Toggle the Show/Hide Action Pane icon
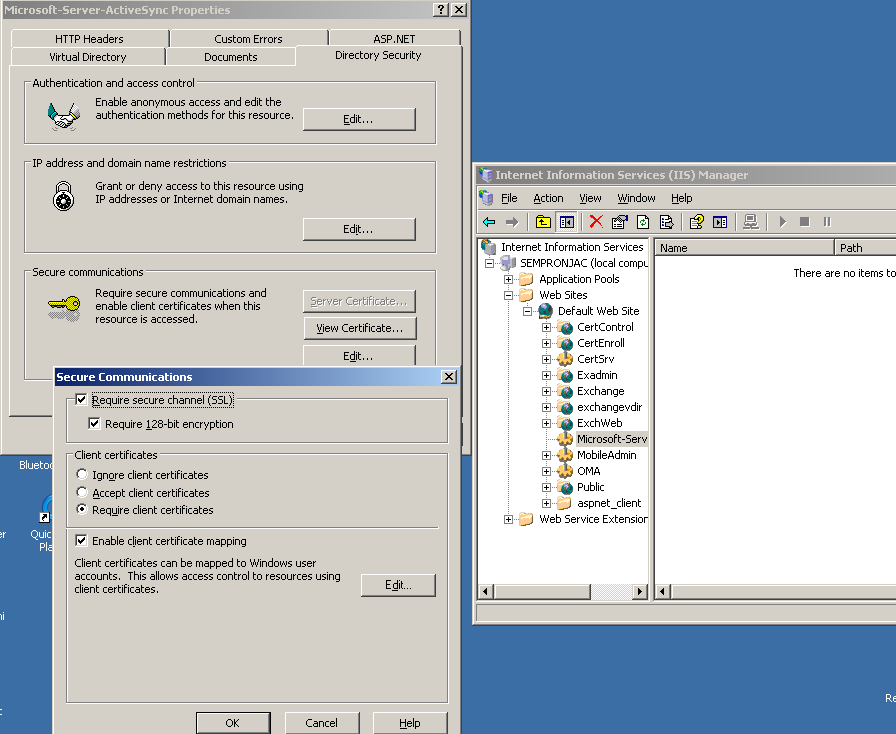 click(x=720, y=222)
